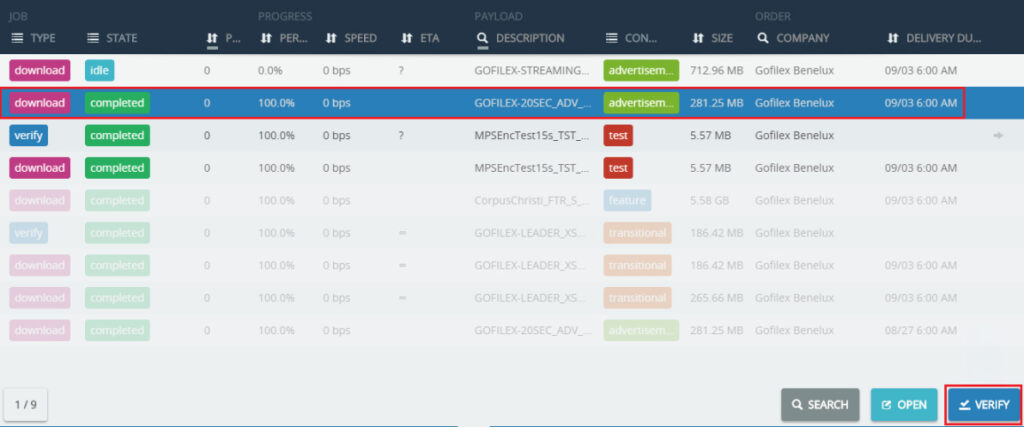This screenshot has height=427, width=1024.
Task: Click the COMPANY column header label
Action: (x=803, y=39)
